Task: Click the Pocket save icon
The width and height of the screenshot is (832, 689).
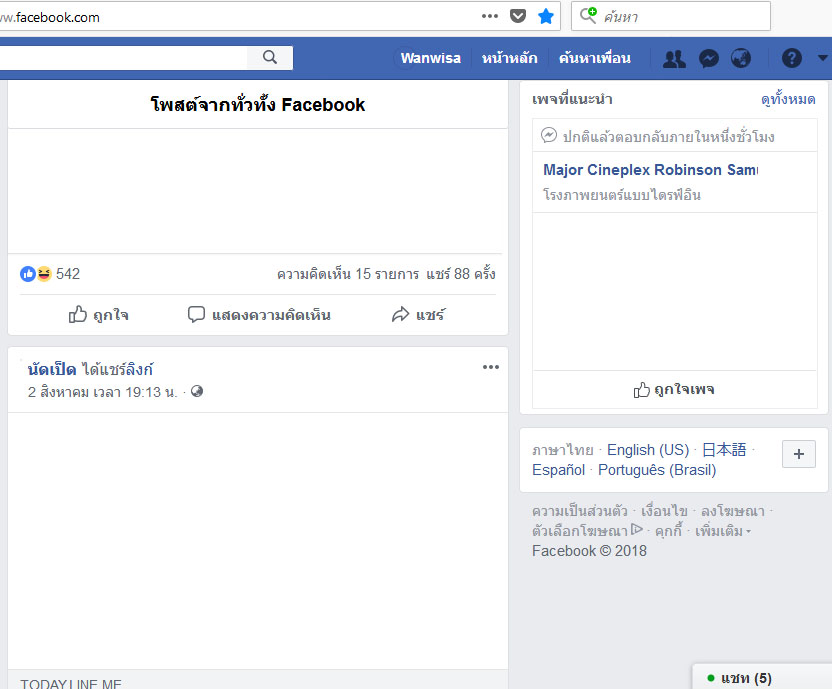Action: (x=517, y=16)
